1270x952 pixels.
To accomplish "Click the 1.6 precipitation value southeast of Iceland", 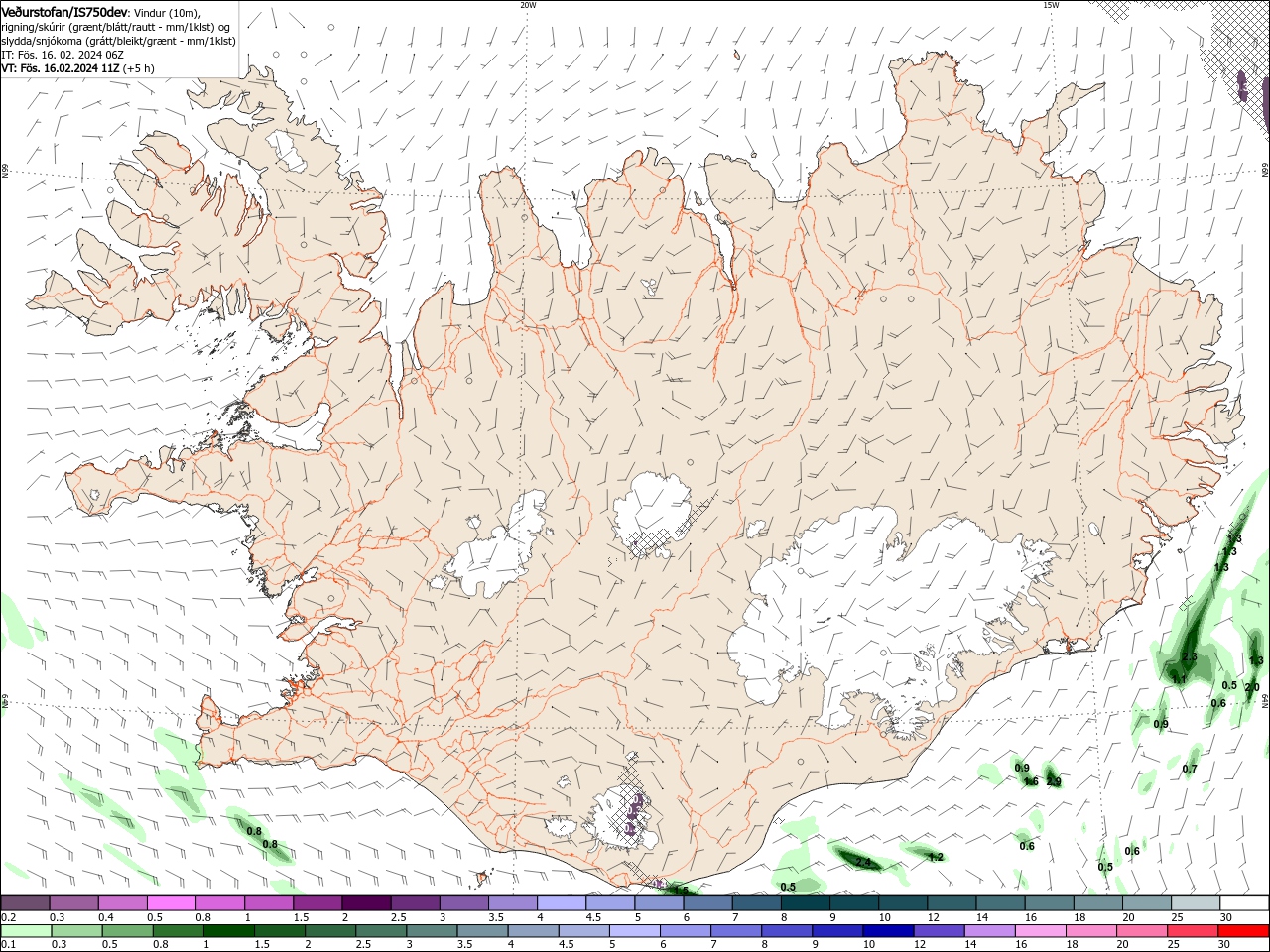I will [x=1031, y=781].
